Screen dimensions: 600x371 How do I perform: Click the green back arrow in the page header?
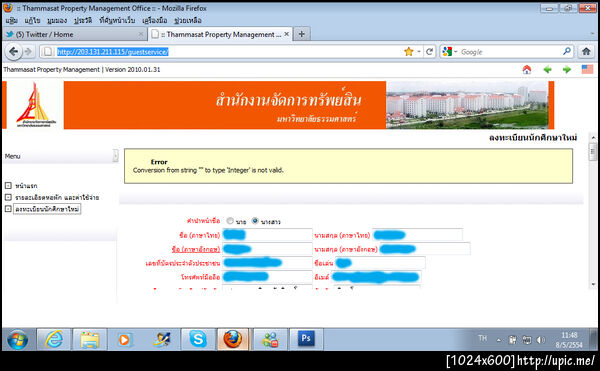(x=547, y=70)
